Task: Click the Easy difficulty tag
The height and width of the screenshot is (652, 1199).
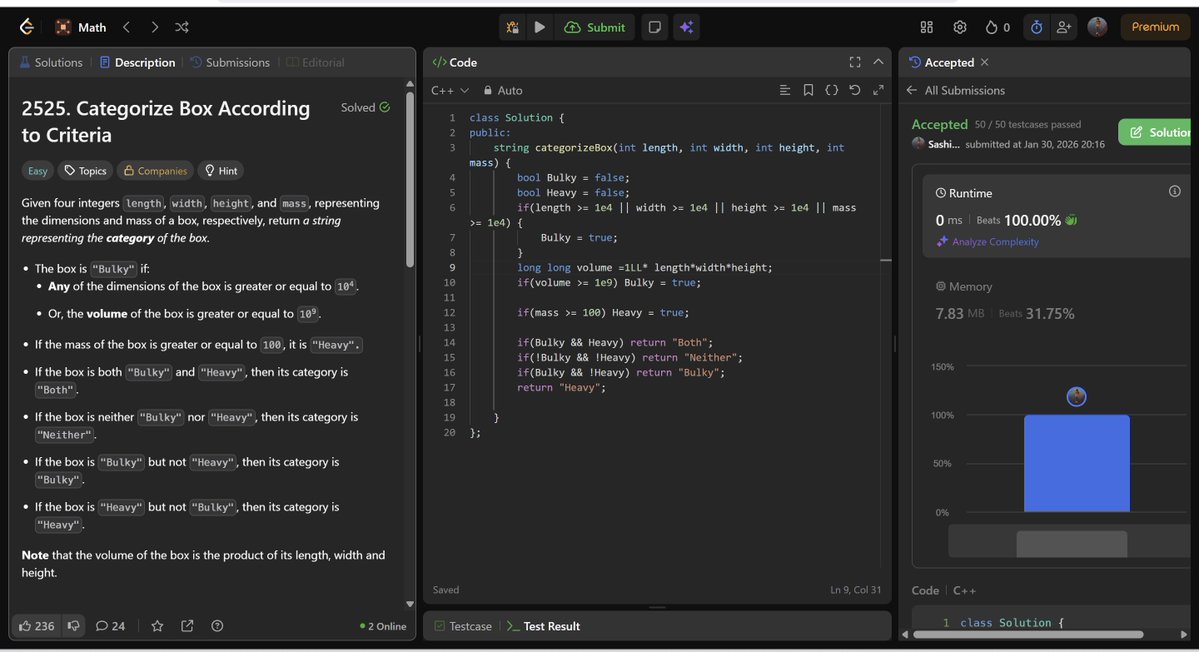Action: (37, 171)
